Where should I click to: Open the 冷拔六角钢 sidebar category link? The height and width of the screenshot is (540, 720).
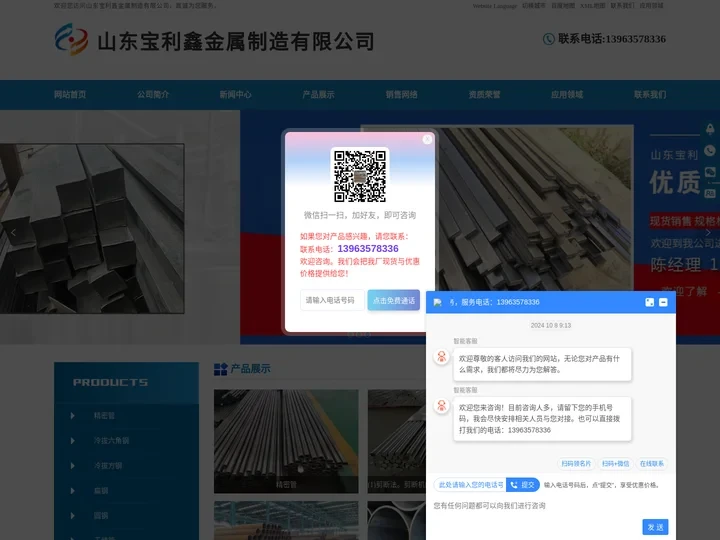[x=111, y=441]
